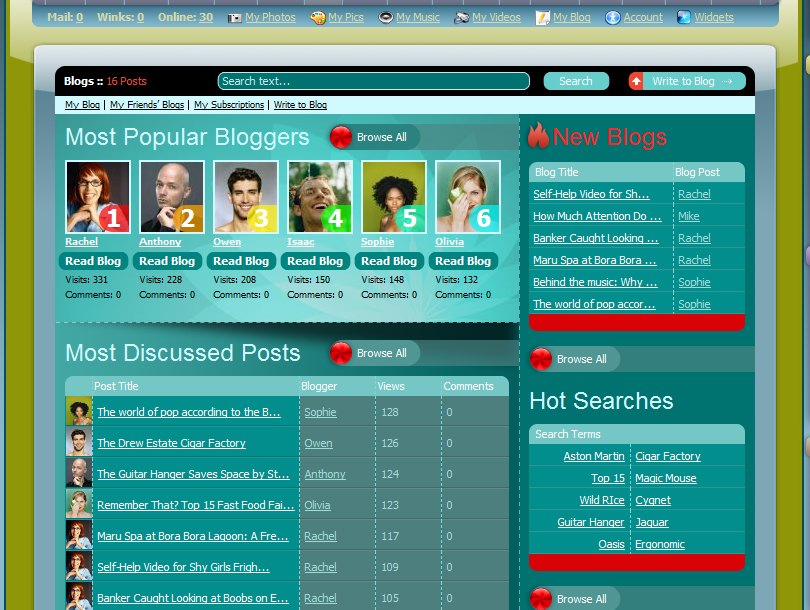This screenshot has width=810, height=610.
Task: Browse All below the New Blogs table
Action: [574, 359]
